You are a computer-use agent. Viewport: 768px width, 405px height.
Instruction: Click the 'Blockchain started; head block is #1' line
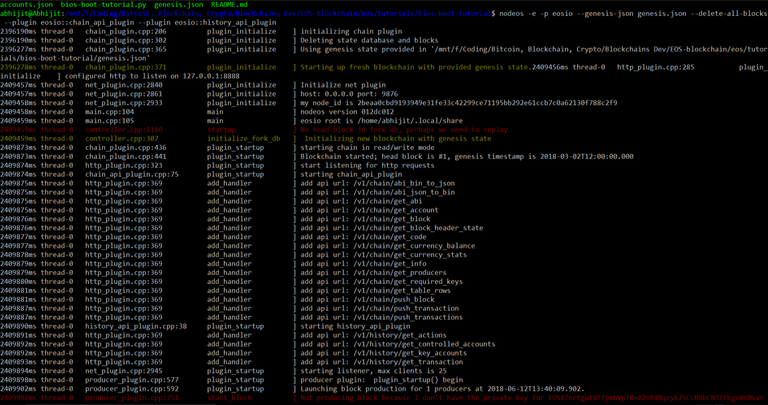(x=467, y=157)
